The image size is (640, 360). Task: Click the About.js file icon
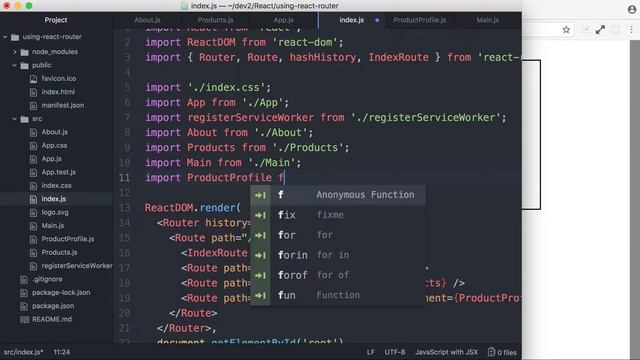tap(33, 132)
